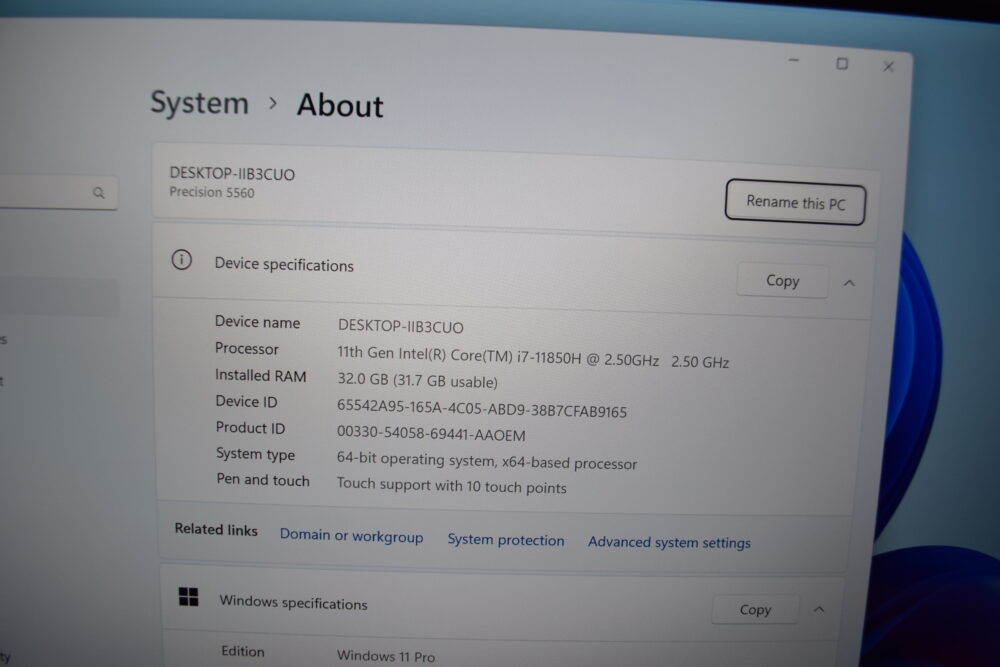Click the Product ID value 00330-54058-69441-AAOEM
This screenshot has height=667, width=1000.
(431, 434)
